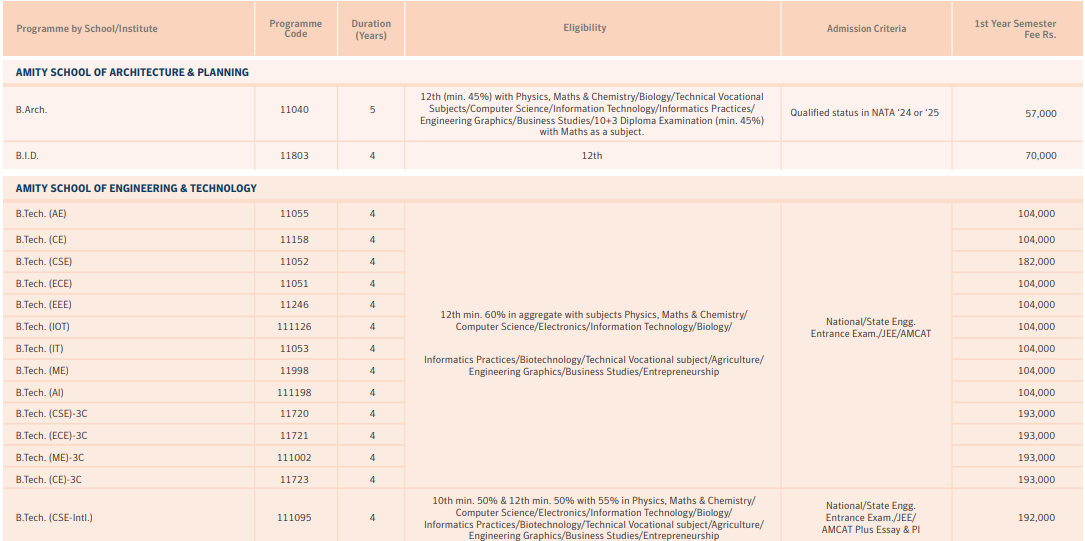Select the B.Tech. (EEE) row name
The image size is (1085, 541).
pos(44,304)
